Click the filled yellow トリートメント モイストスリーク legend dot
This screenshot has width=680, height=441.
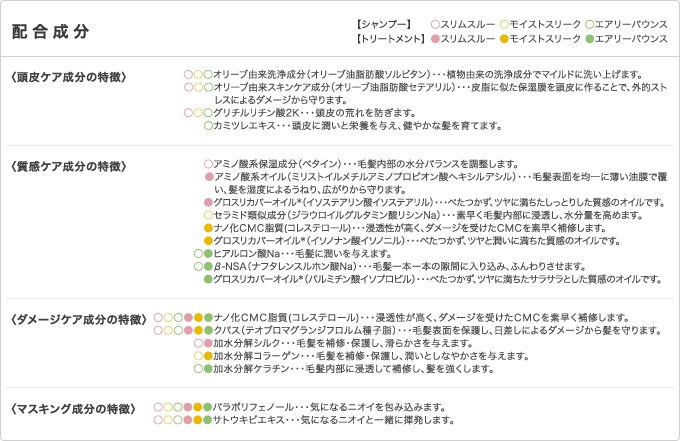click(x=504, y=39)
